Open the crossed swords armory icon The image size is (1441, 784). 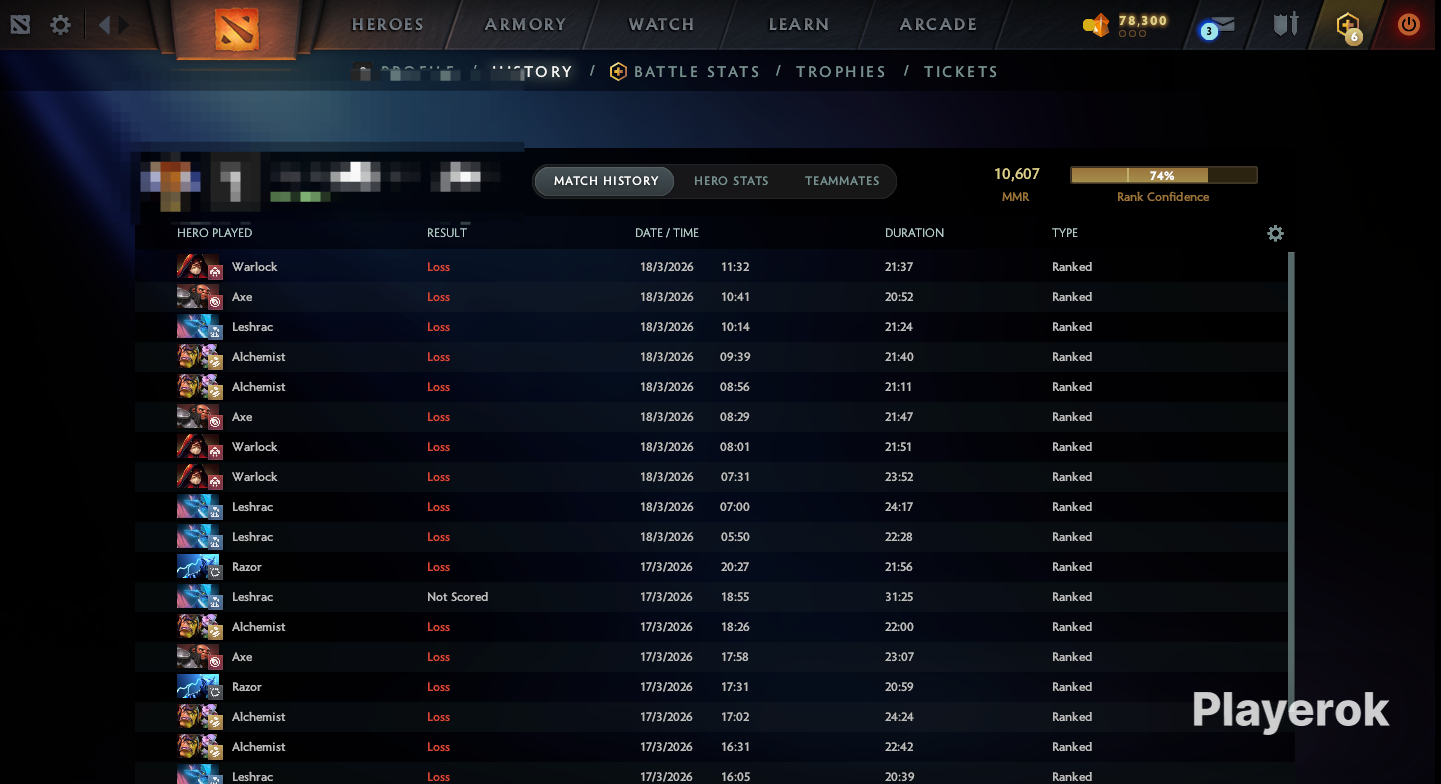point(1285,25)
